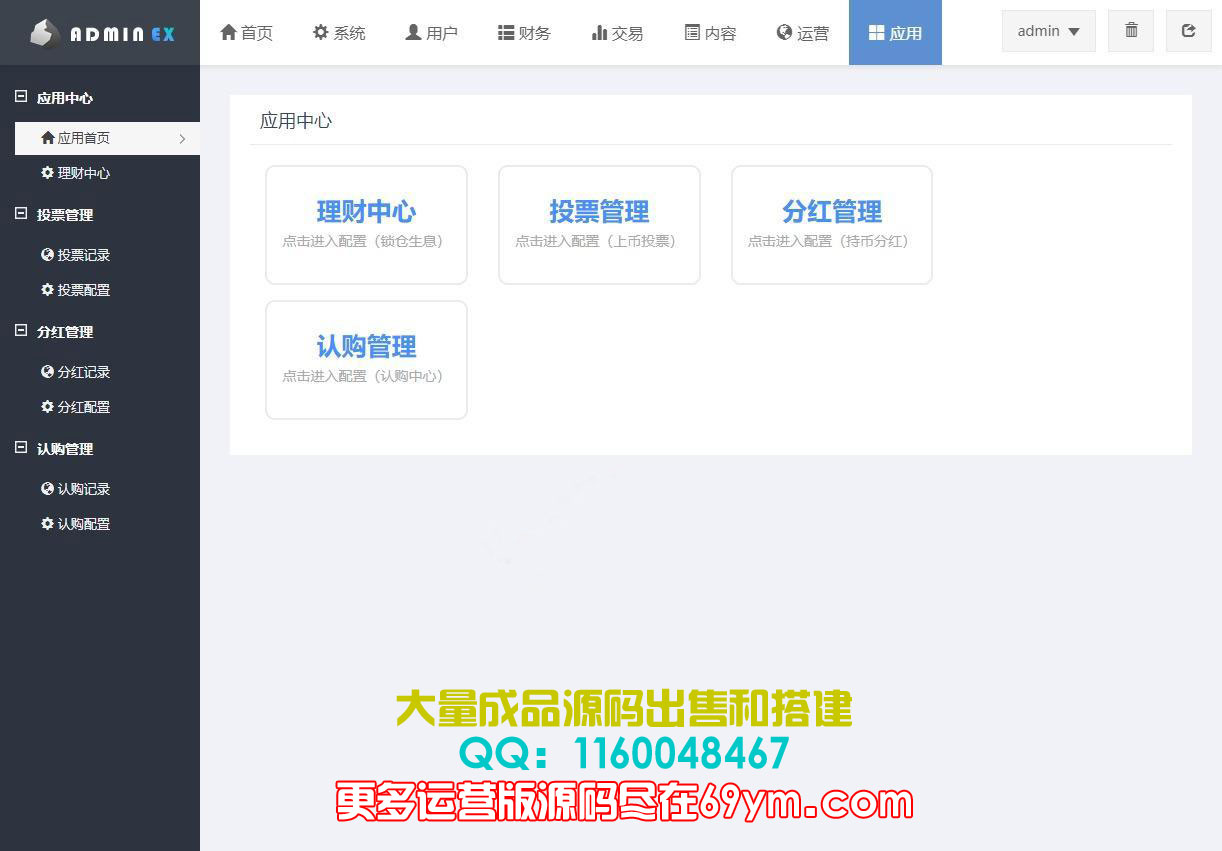Open the 系统 system tab

339,33
